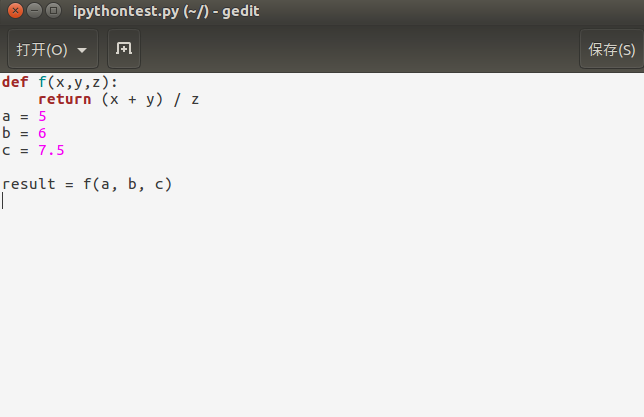Open a file with 打开(O) button
This screenshot has height=417, width=644.
pos(42,50)
